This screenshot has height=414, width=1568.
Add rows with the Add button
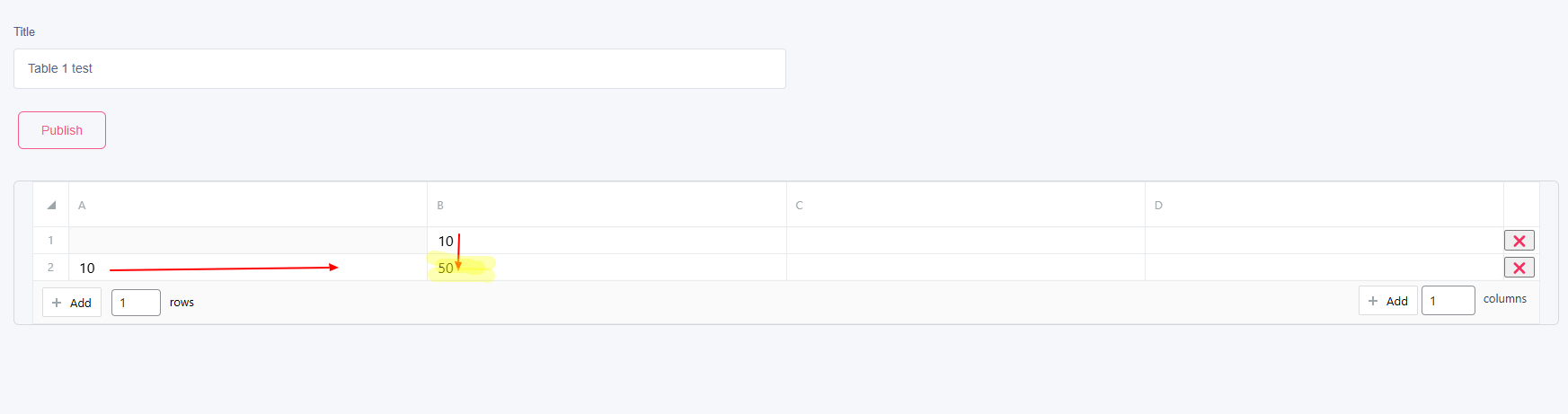point(72,303)
